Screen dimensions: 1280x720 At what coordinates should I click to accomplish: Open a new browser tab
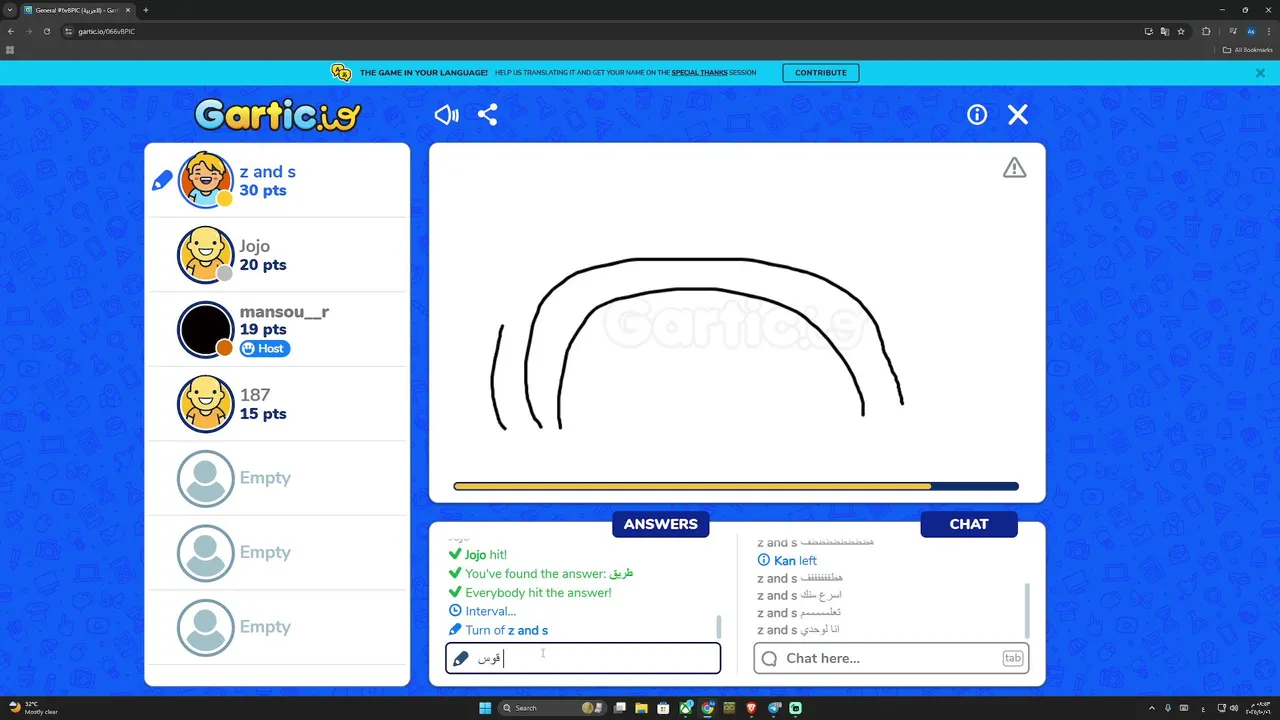point(146,10)
